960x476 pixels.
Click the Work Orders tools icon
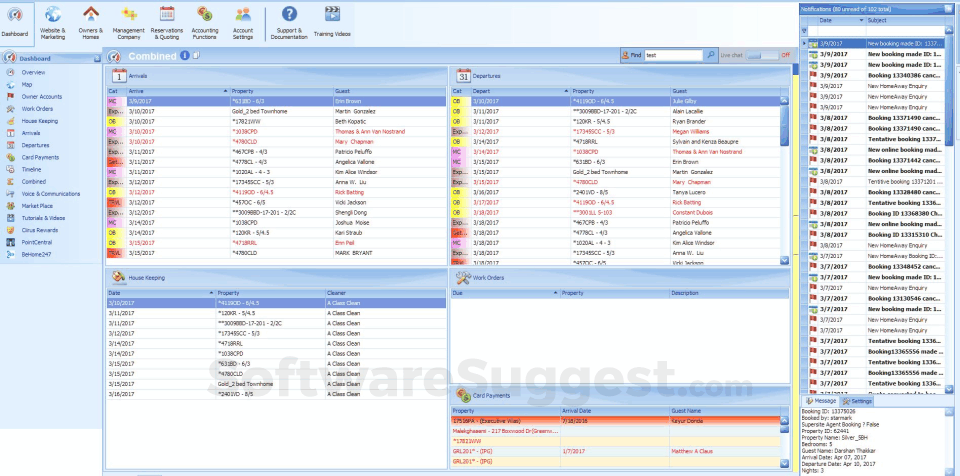[463, 278]
